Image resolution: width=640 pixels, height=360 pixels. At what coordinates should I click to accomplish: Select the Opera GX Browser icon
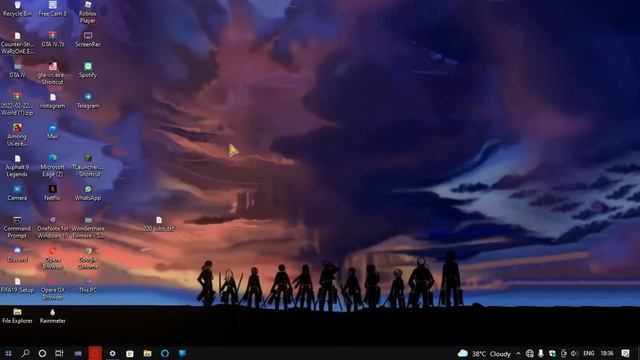[x=53, y=289]
